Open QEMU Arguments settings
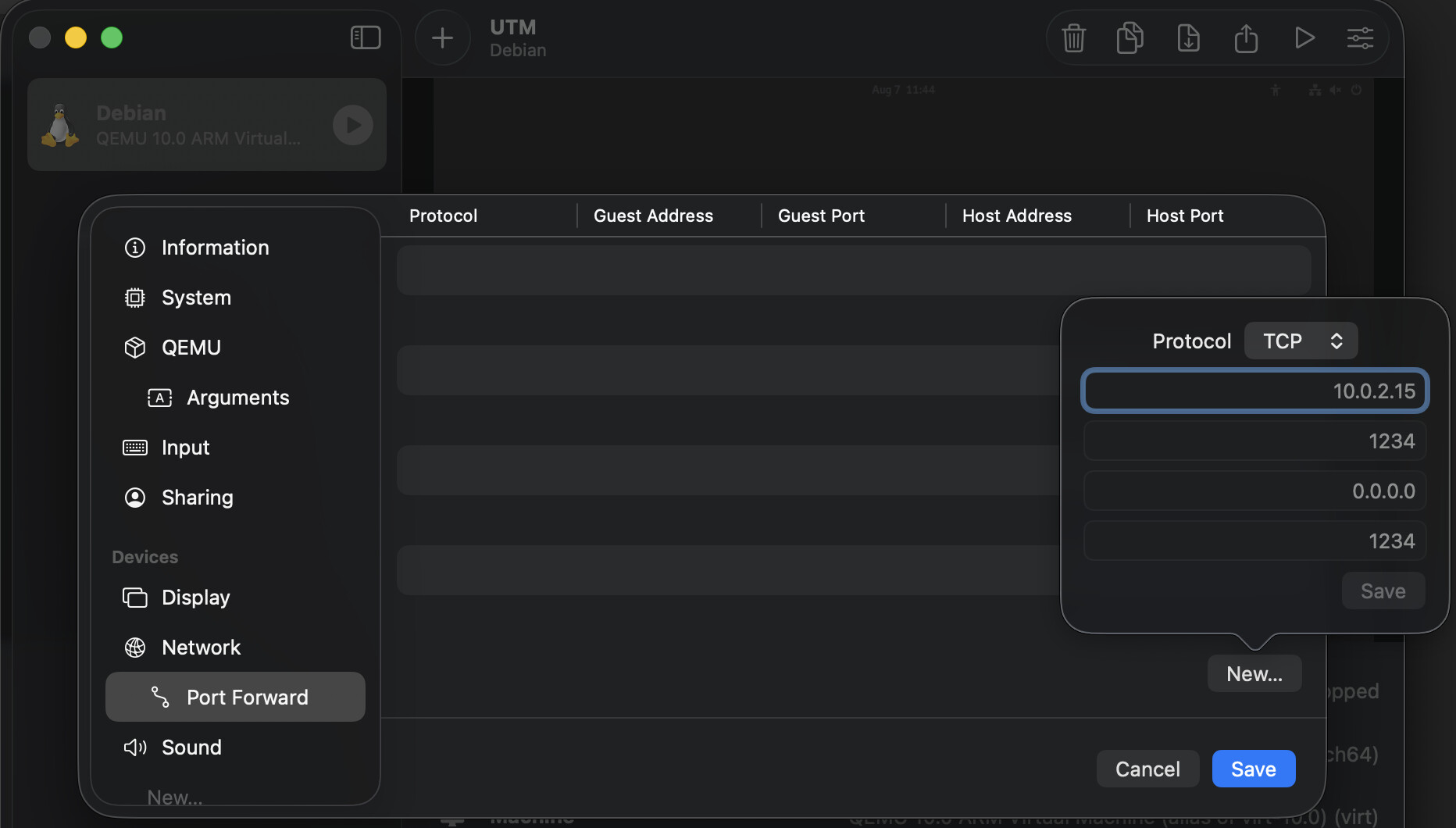 click(235, 398)
